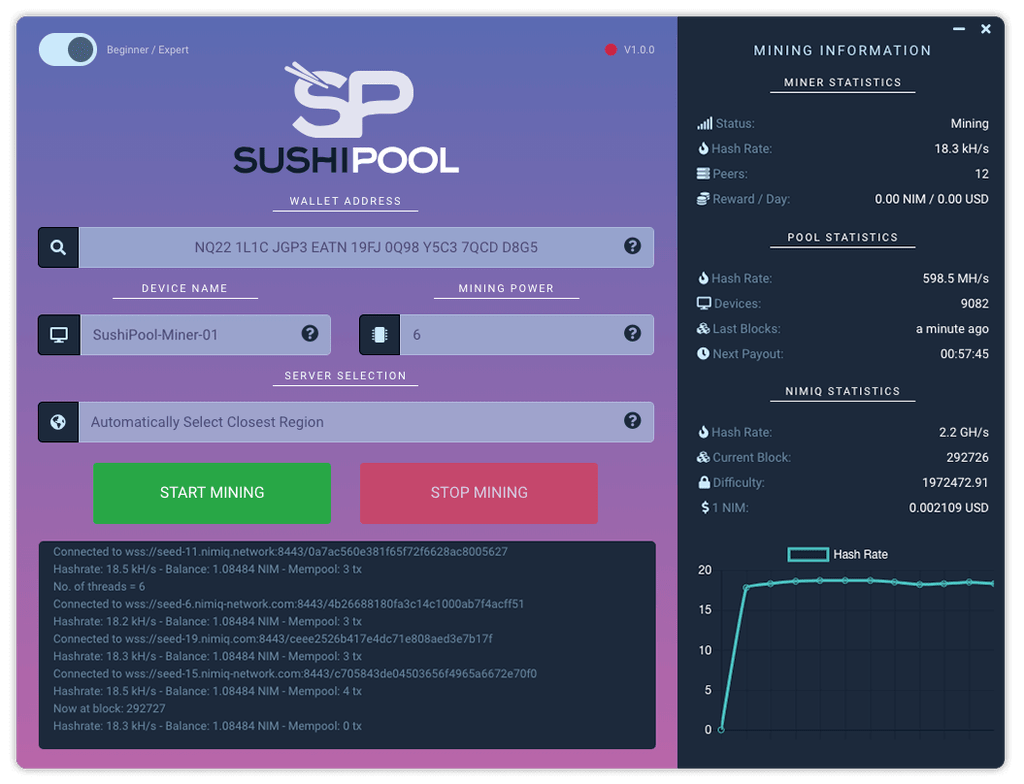1024x784 pixels.
Task: Click the Mining Power heading
Action: (x=506, y=288)
